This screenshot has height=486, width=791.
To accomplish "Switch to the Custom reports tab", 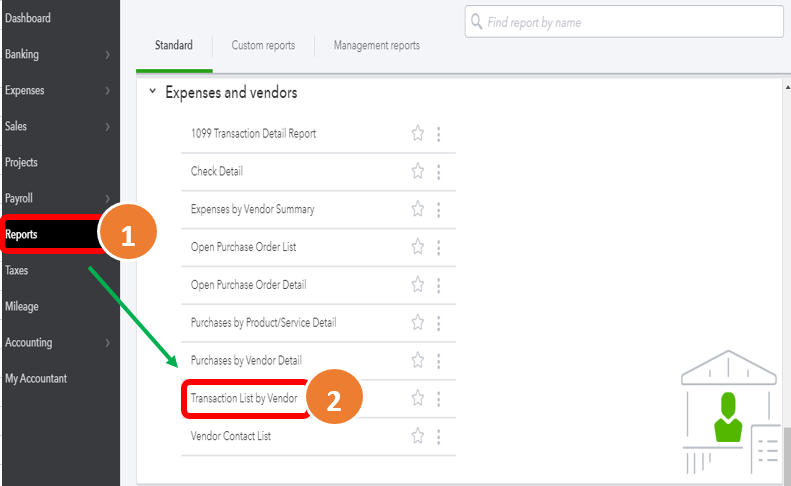I will click(263, 46).
